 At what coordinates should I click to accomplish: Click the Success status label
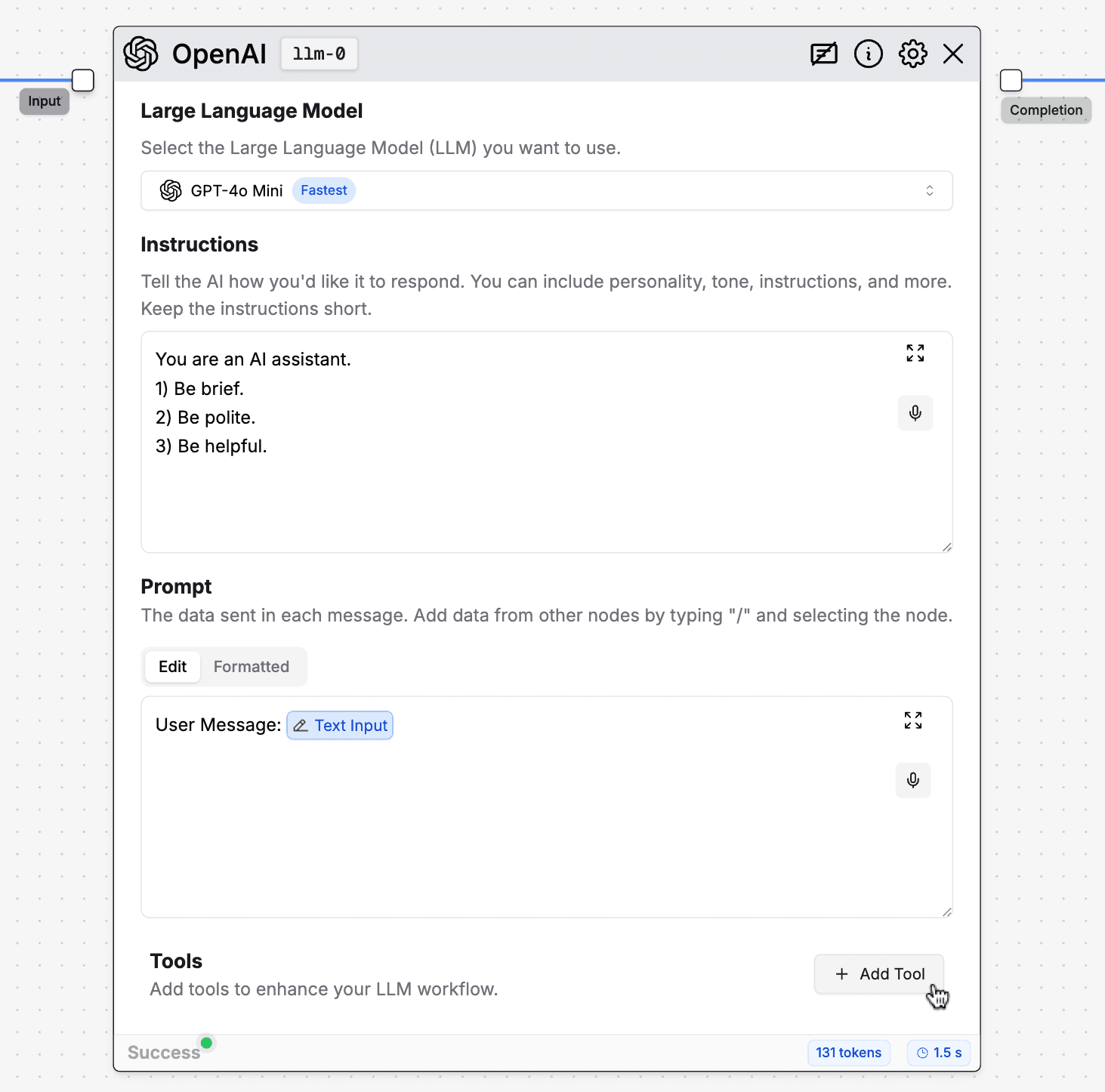(x=164, y=1053)
